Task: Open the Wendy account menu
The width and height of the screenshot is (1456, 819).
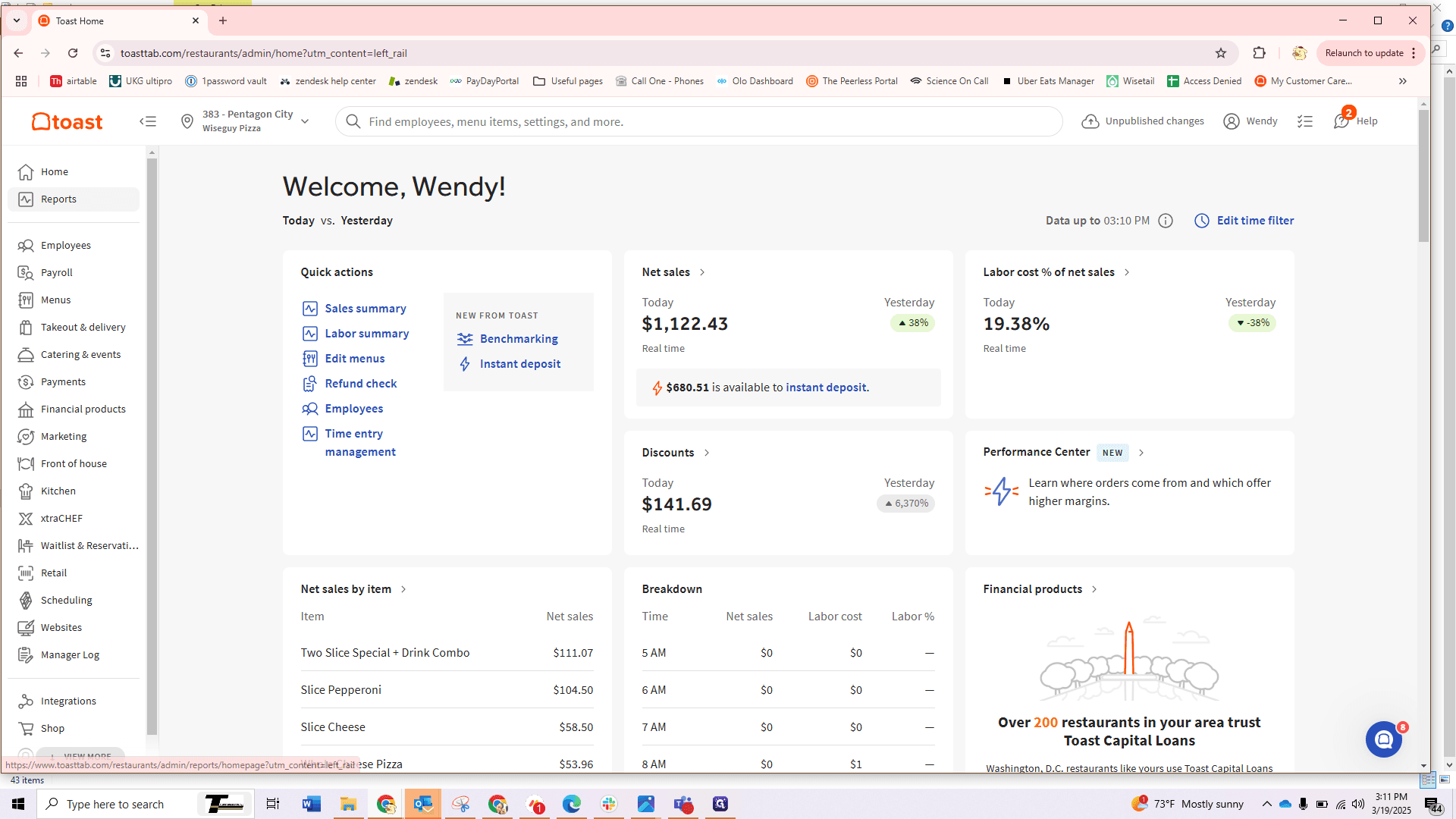Action: click(x=1250, y=121)
